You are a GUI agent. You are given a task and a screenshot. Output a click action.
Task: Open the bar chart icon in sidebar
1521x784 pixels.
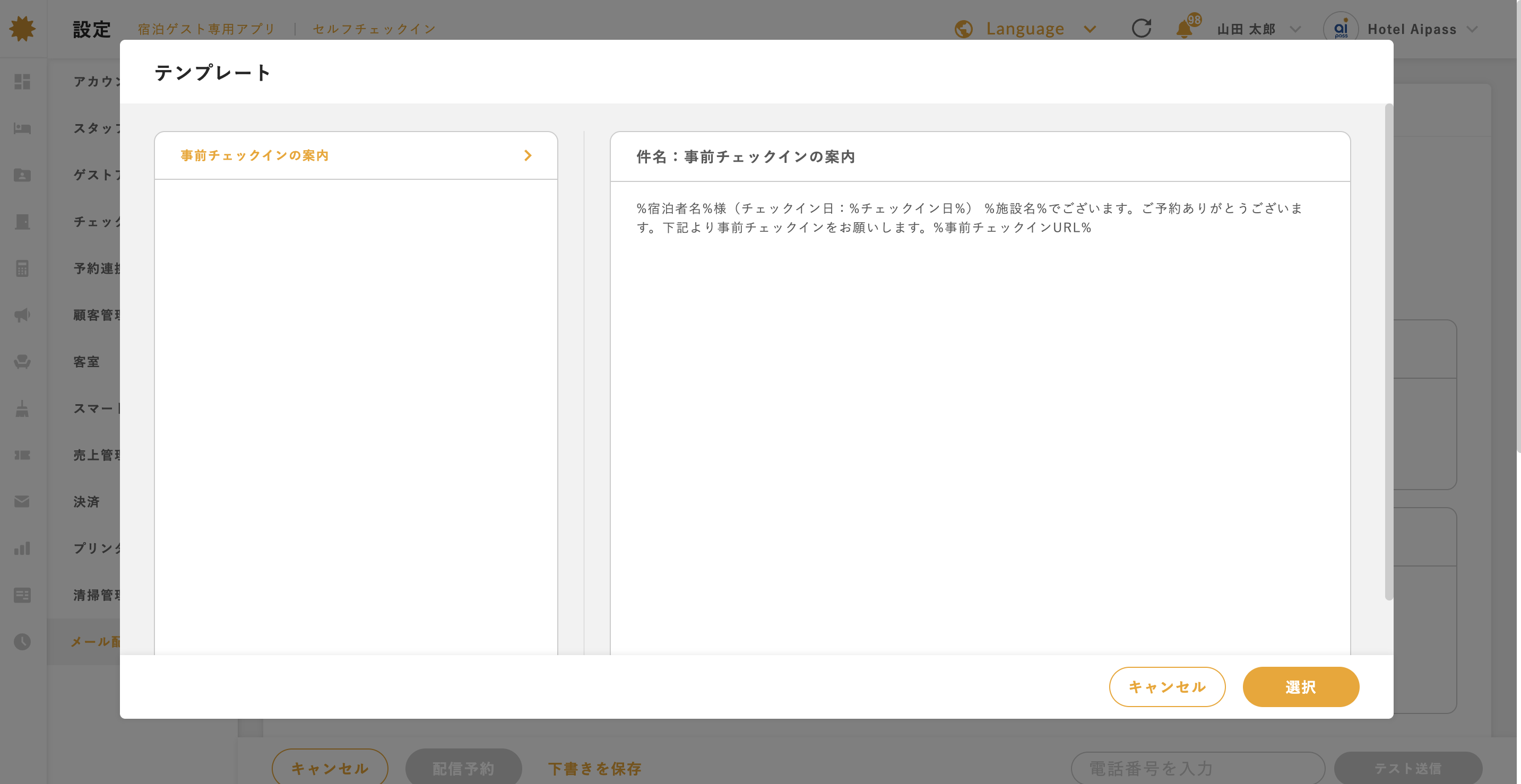22,548
